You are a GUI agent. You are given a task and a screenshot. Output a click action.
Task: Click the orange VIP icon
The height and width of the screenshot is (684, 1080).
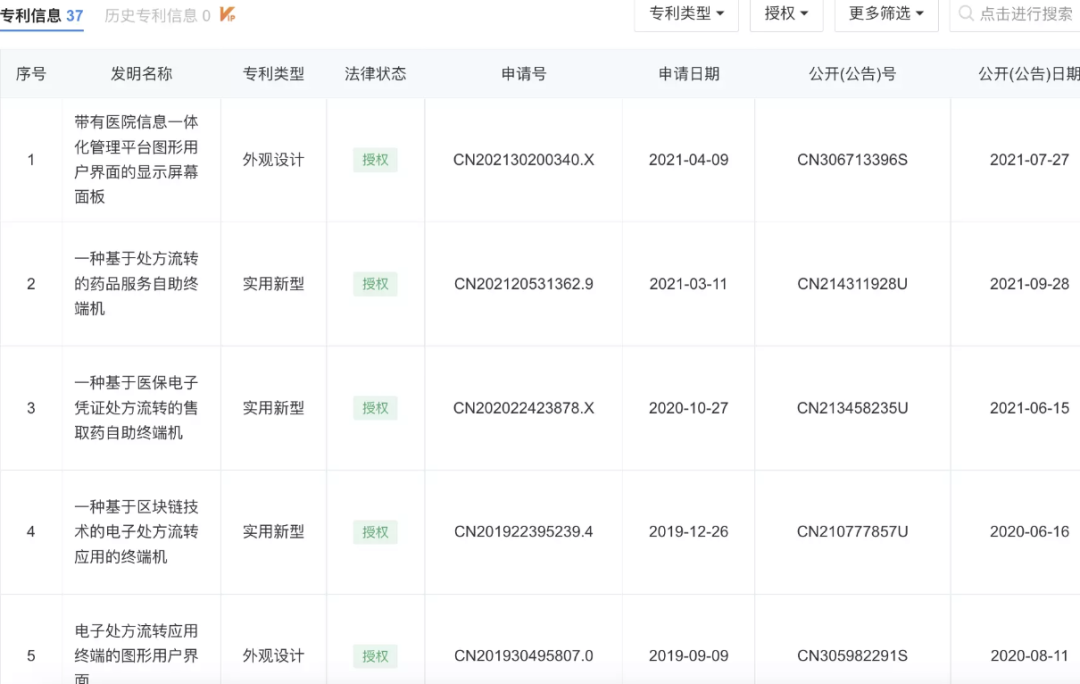coord(228,15)
